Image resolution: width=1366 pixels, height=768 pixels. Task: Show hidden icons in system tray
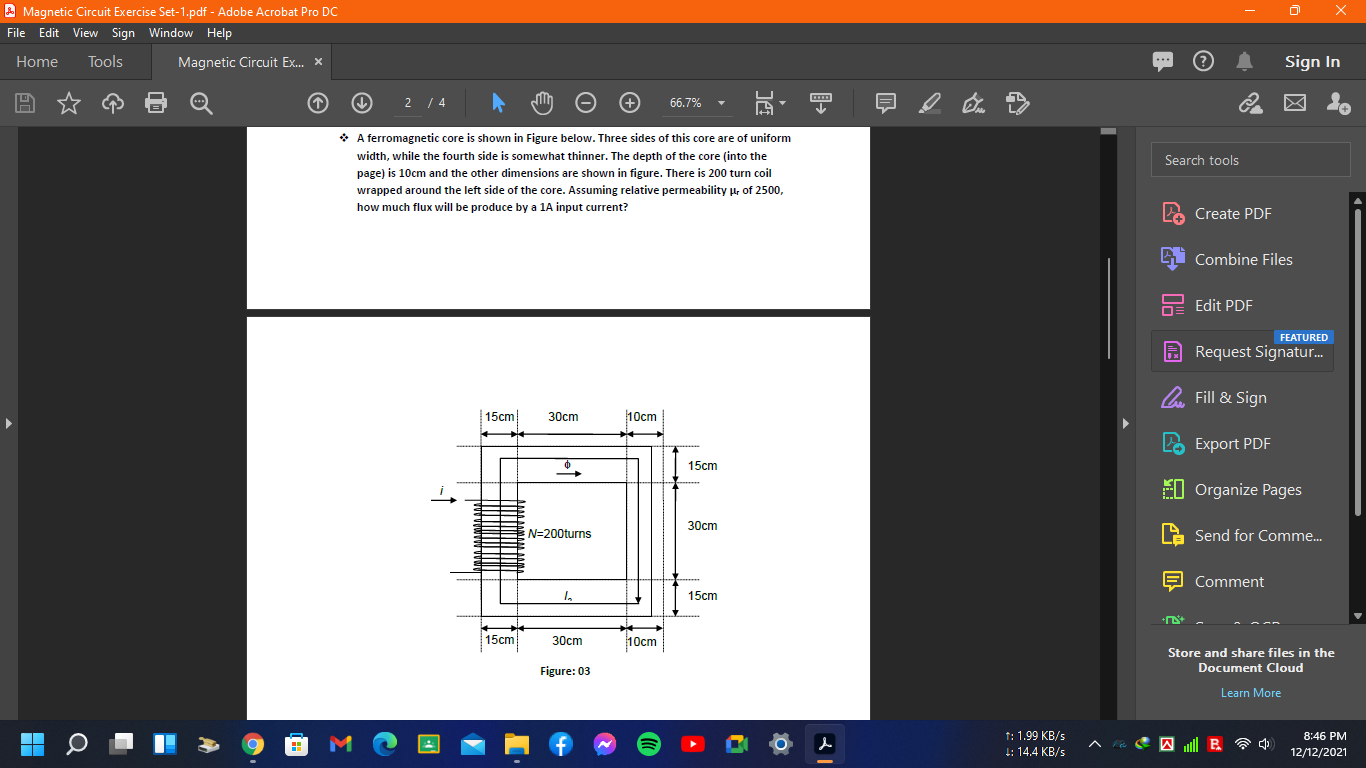[1094, 744]
